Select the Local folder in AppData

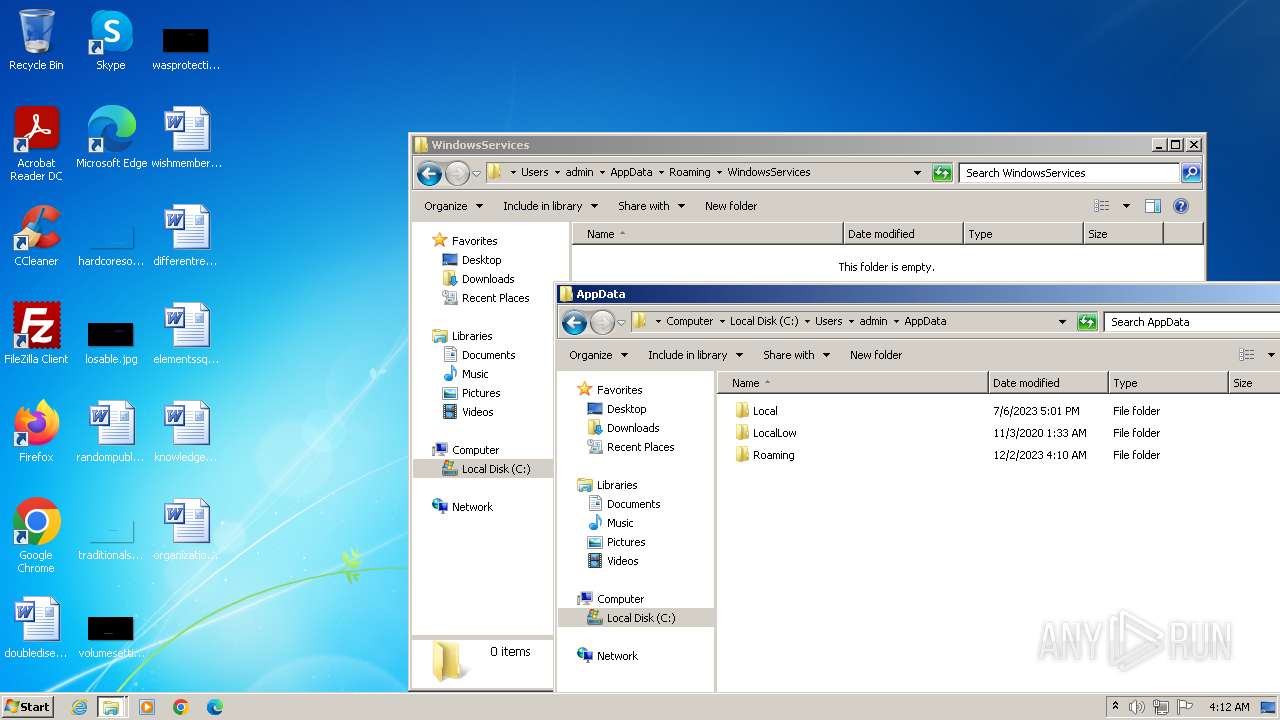tap(765, 411)
